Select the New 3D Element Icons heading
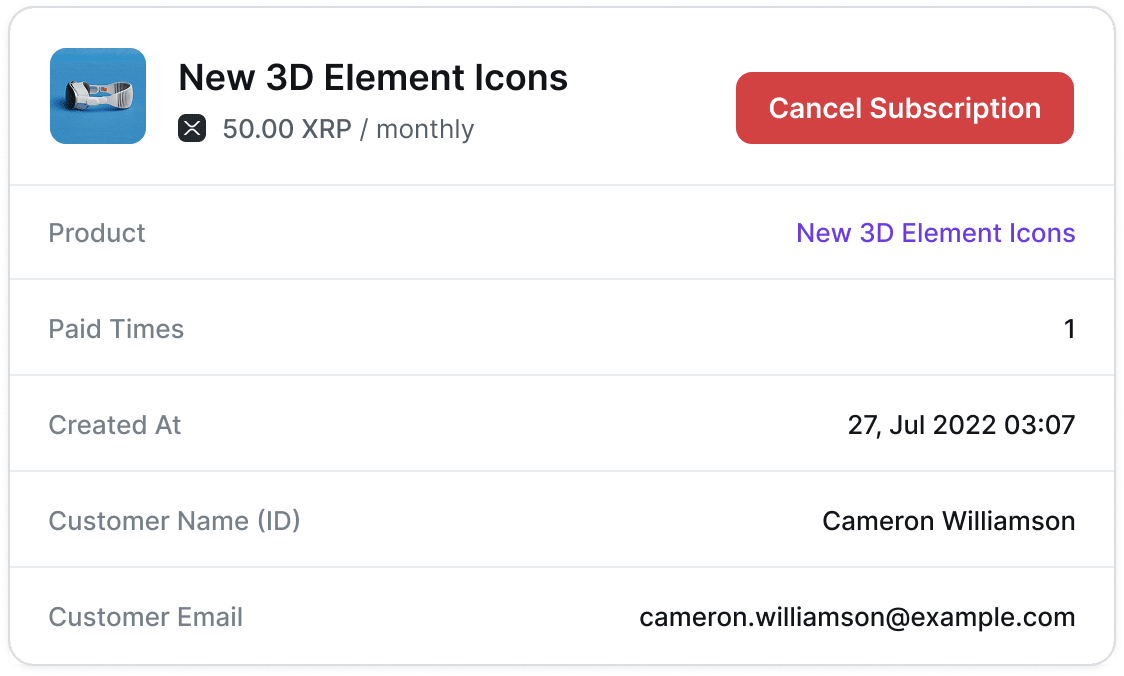The width and height of the screenshot is (1124, 676). coord(373,77)
